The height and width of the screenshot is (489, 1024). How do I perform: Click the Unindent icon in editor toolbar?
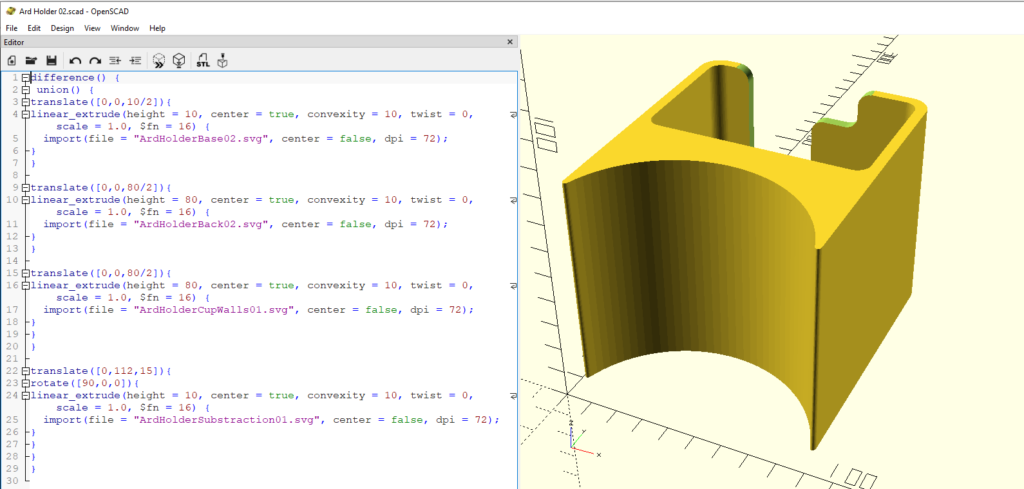point(115,61)
